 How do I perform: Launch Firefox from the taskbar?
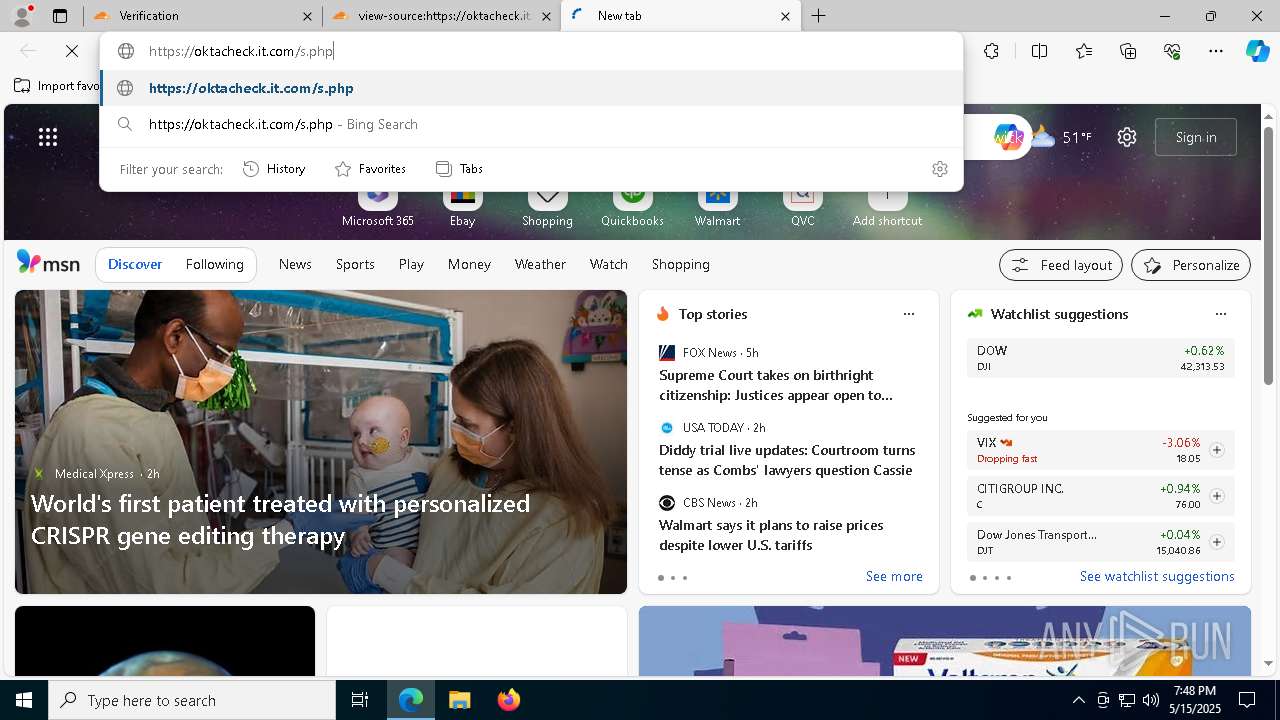point(509,700)
